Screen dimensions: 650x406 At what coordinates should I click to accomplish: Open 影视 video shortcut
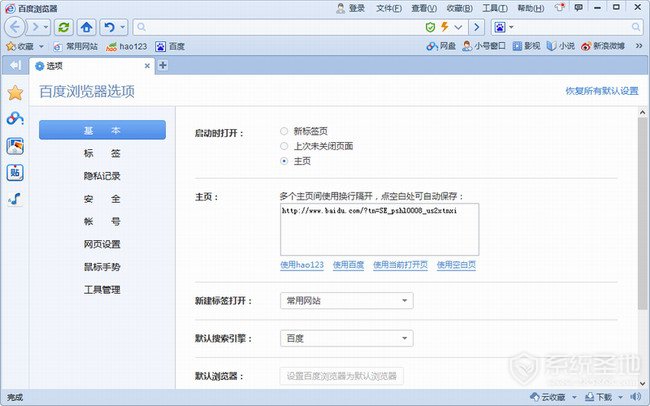click(x=526, y=46)
